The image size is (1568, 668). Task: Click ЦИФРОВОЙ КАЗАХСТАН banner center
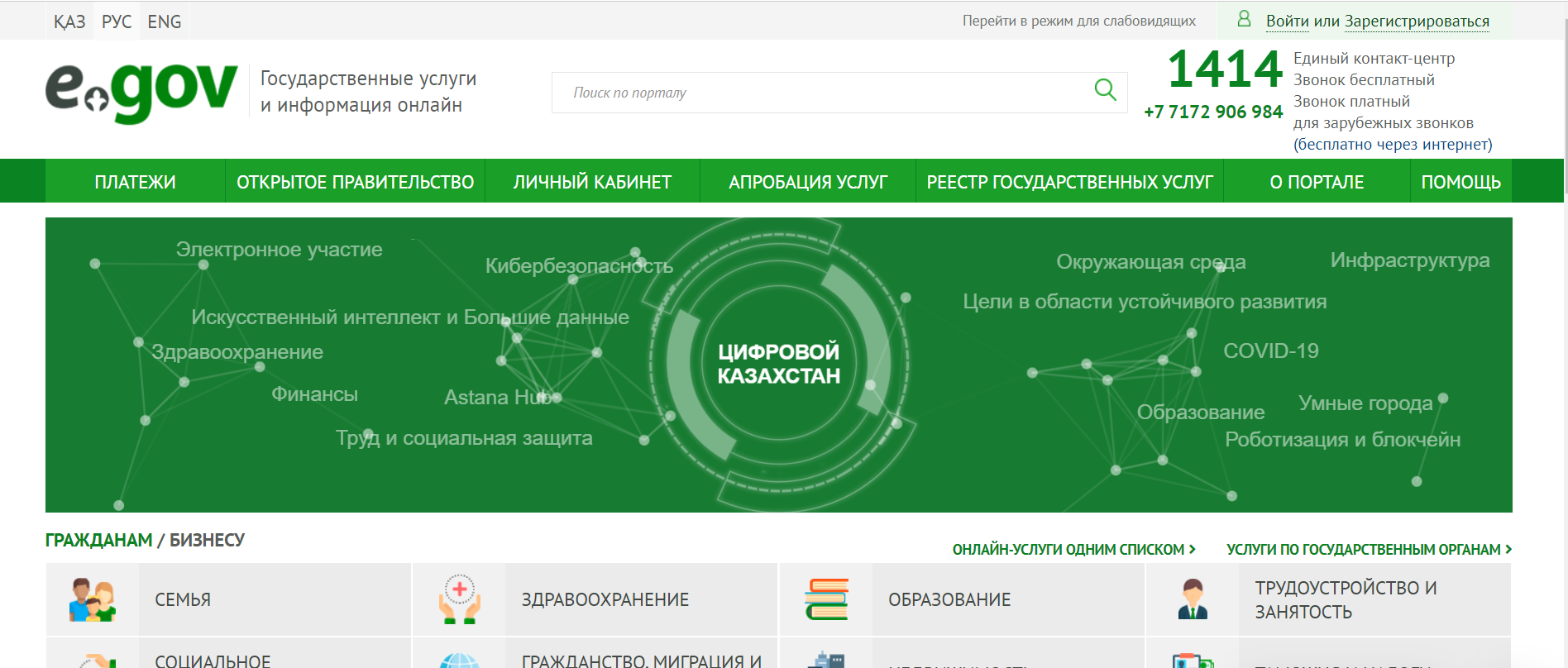(x=778, y=364)
